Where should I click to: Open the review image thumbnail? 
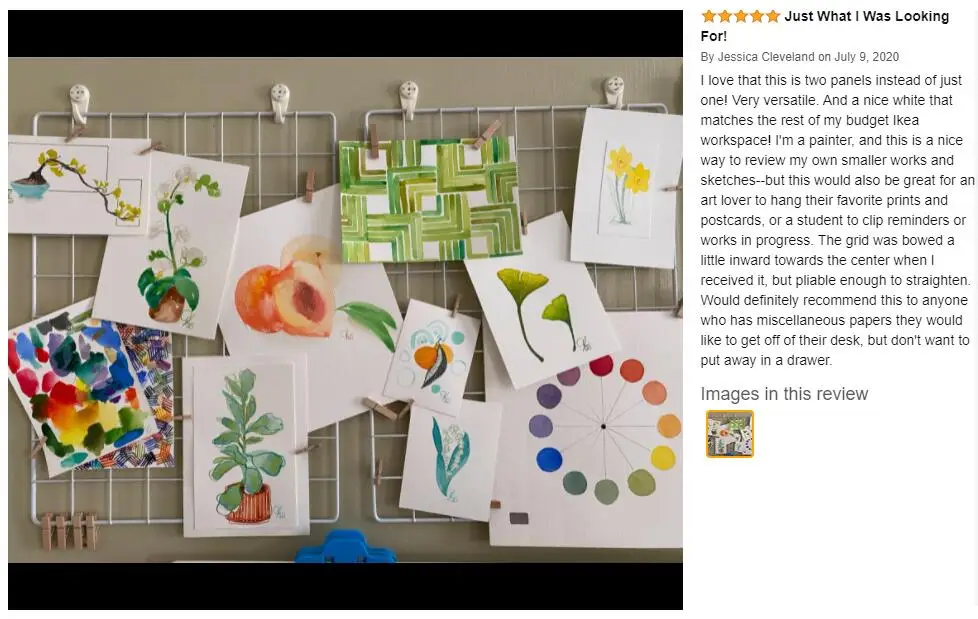click(x=729, y=434)
